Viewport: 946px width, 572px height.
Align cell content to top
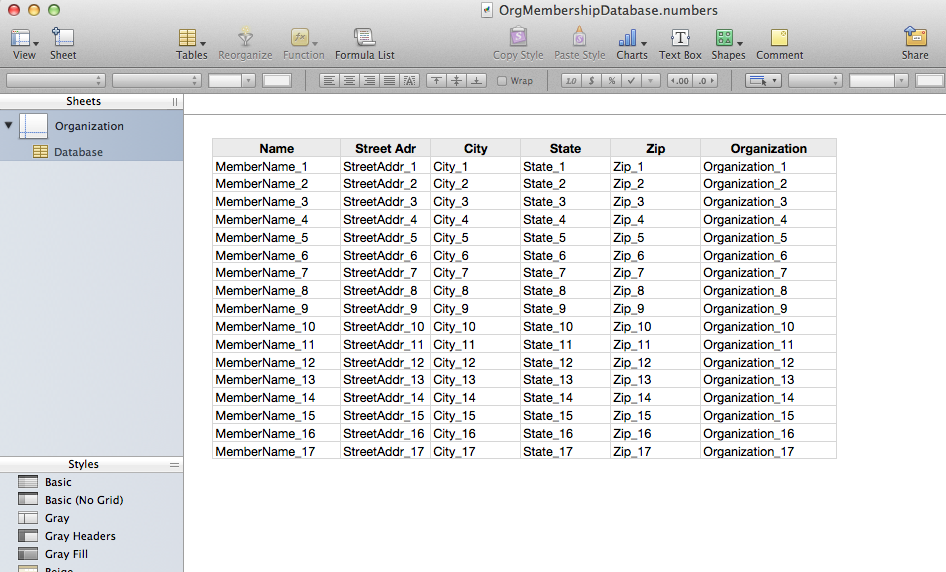(x=436, y=80)
